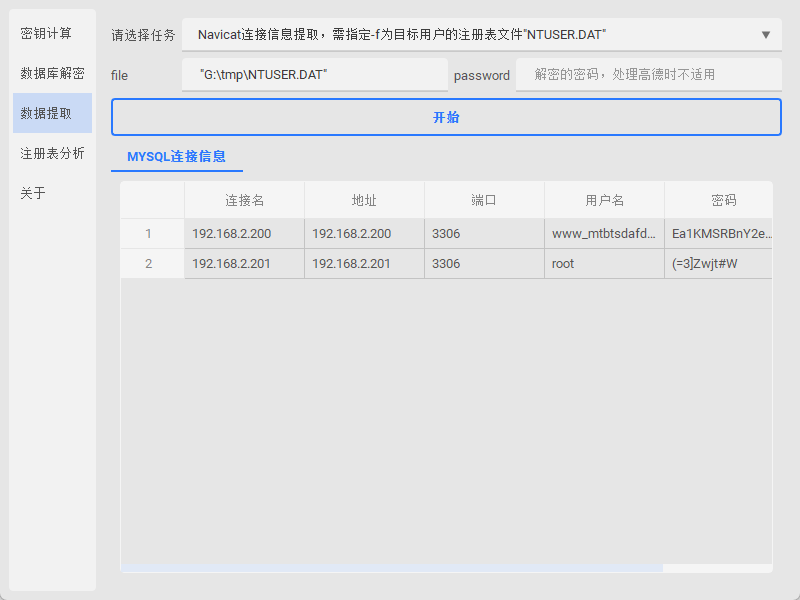
Task: Go to 注册表分析 sidebar page
Action: coord(52,153)
